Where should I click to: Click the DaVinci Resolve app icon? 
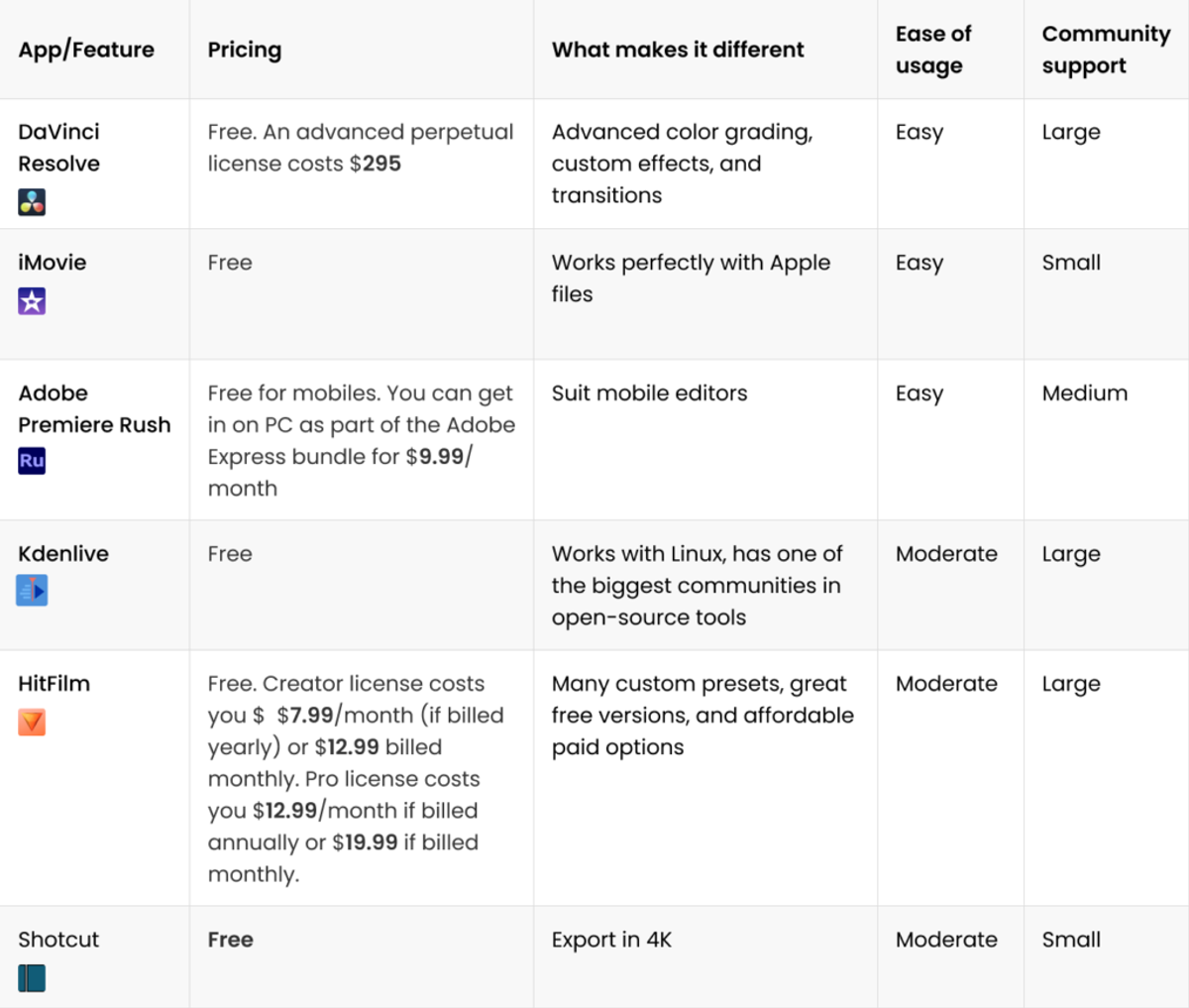click(x=32, y=202)
